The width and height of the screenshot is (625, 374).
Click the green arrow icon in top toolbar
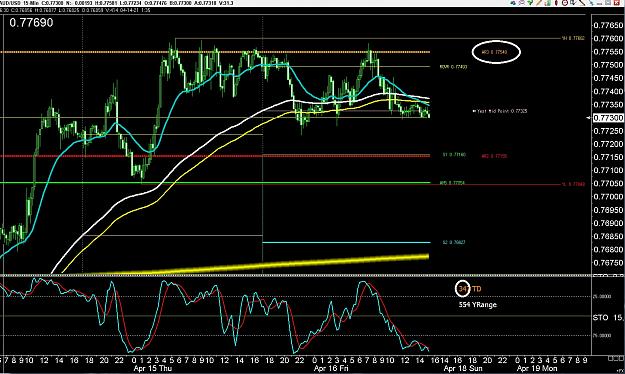tap(530, 2)
